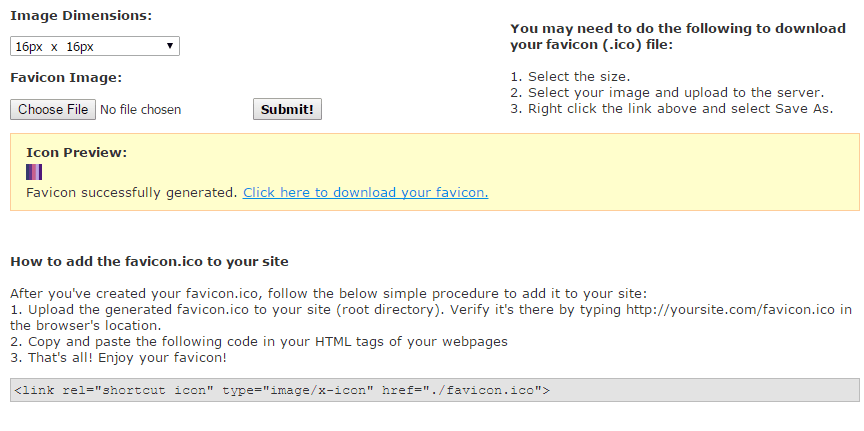Click inside the link rel shortcut icon code box
Image resolution: width=864 pixels, height=431 pixels.
click(x=435, y=390)
